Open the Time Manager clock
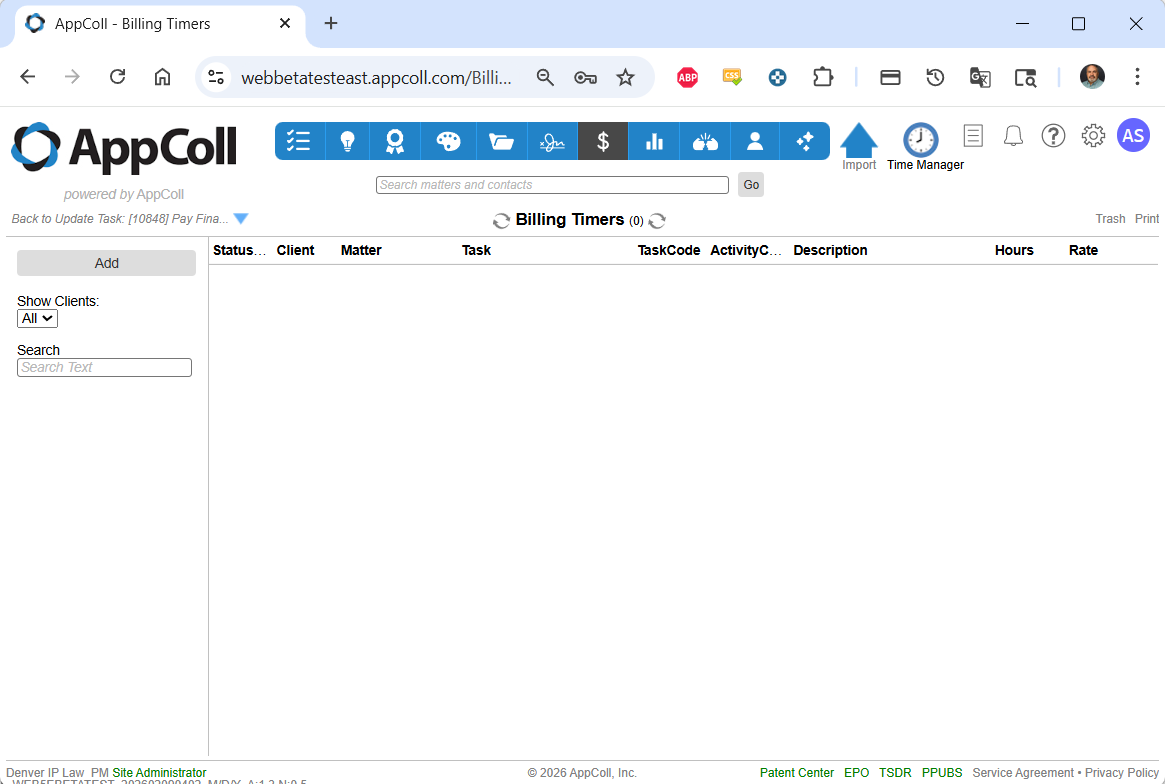 (921, 141)
